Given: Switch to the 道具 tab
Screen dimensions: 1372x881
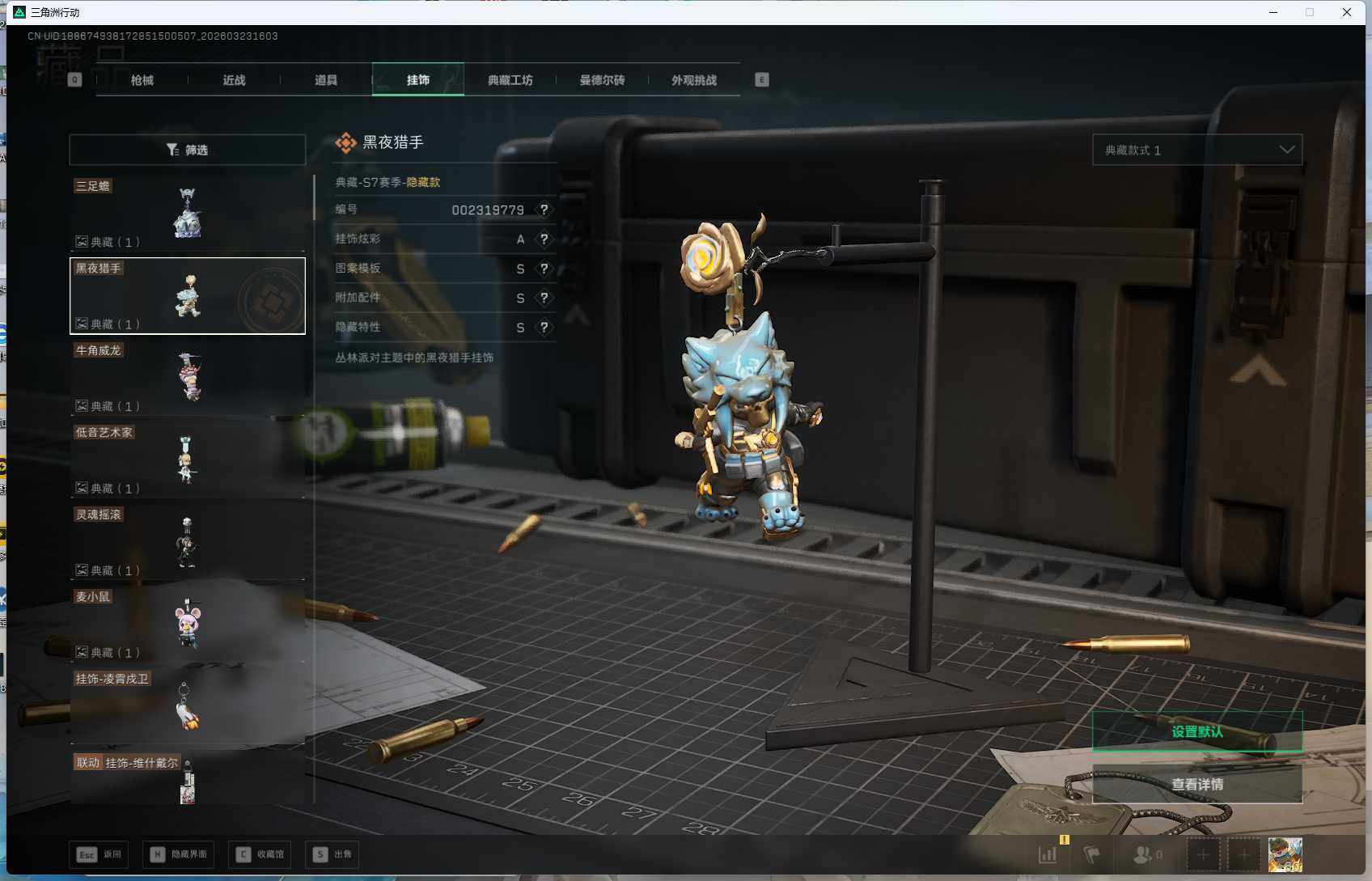Looking at the screenshot, I should (x=326, y=80).
